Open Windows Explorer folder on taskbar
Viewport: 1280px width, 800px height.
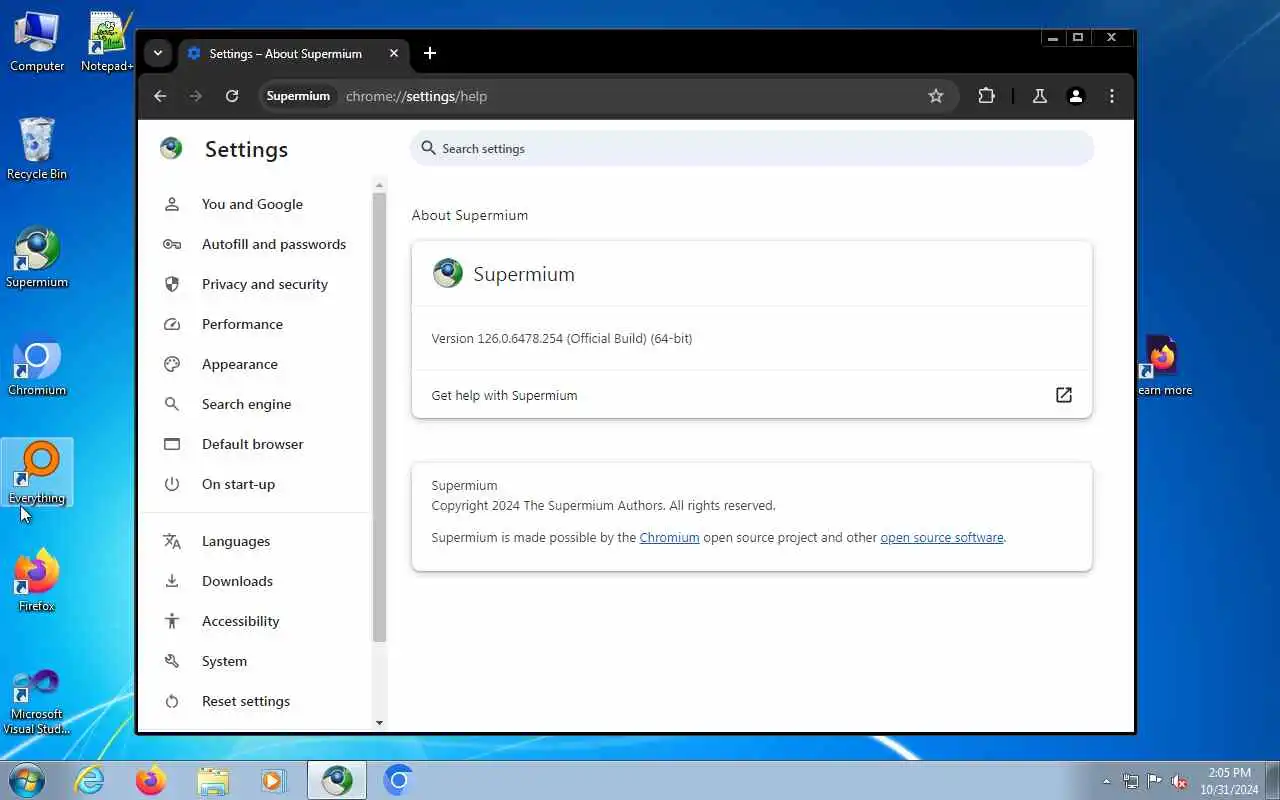click(213, 780)
